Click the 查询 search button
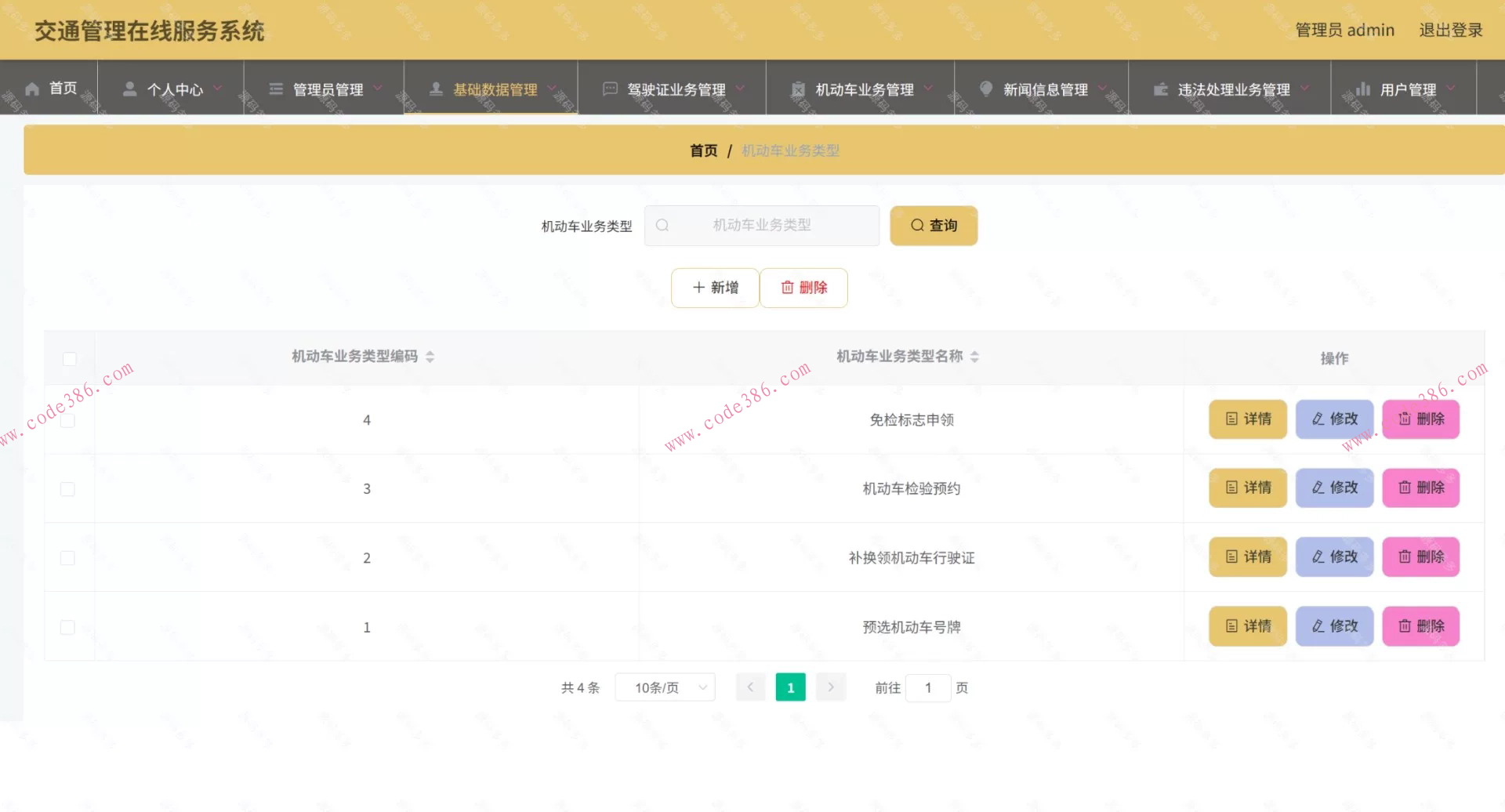 (934, 225)
